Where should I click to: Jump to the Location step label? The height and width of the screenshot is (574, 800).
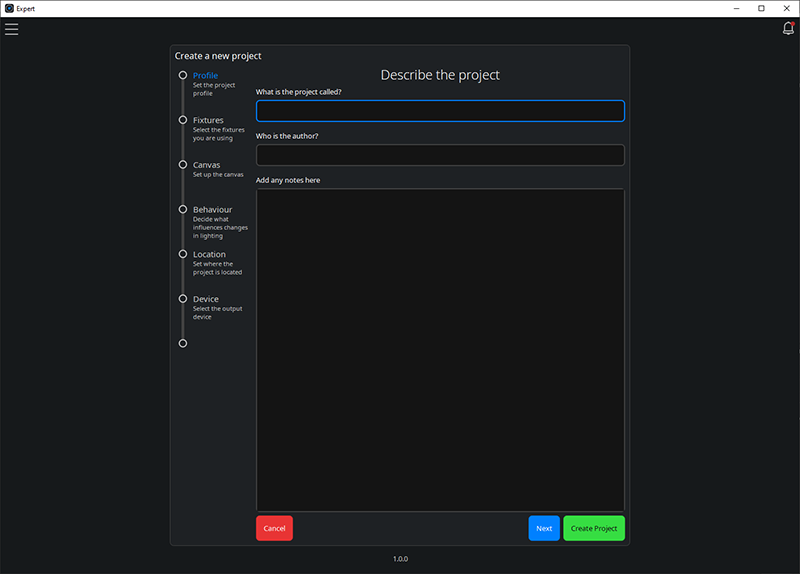click(209, 254)
